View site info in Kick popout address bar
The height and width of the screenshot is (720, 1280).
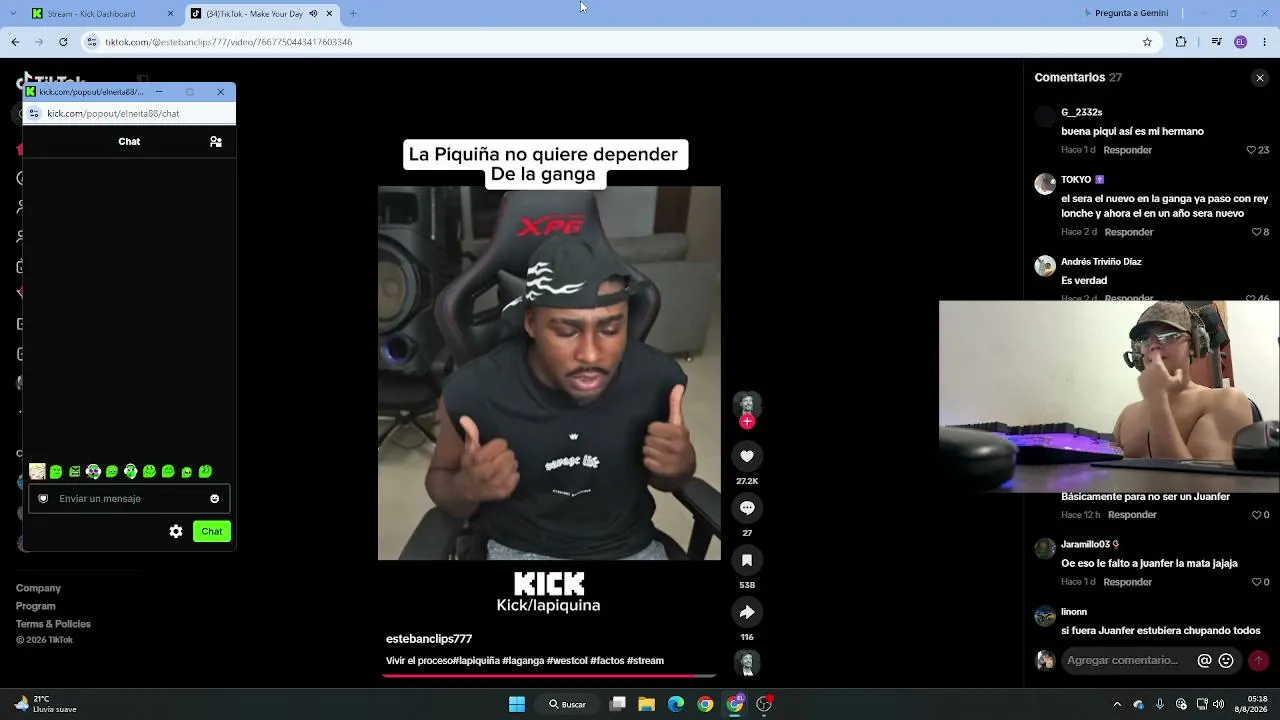[x=33, y=114]
